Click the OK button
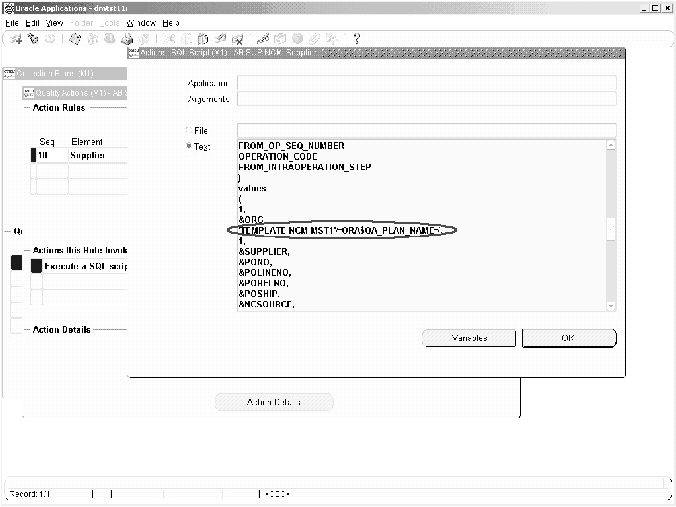The width and height of the screenshot is (676, 507). 569,338
